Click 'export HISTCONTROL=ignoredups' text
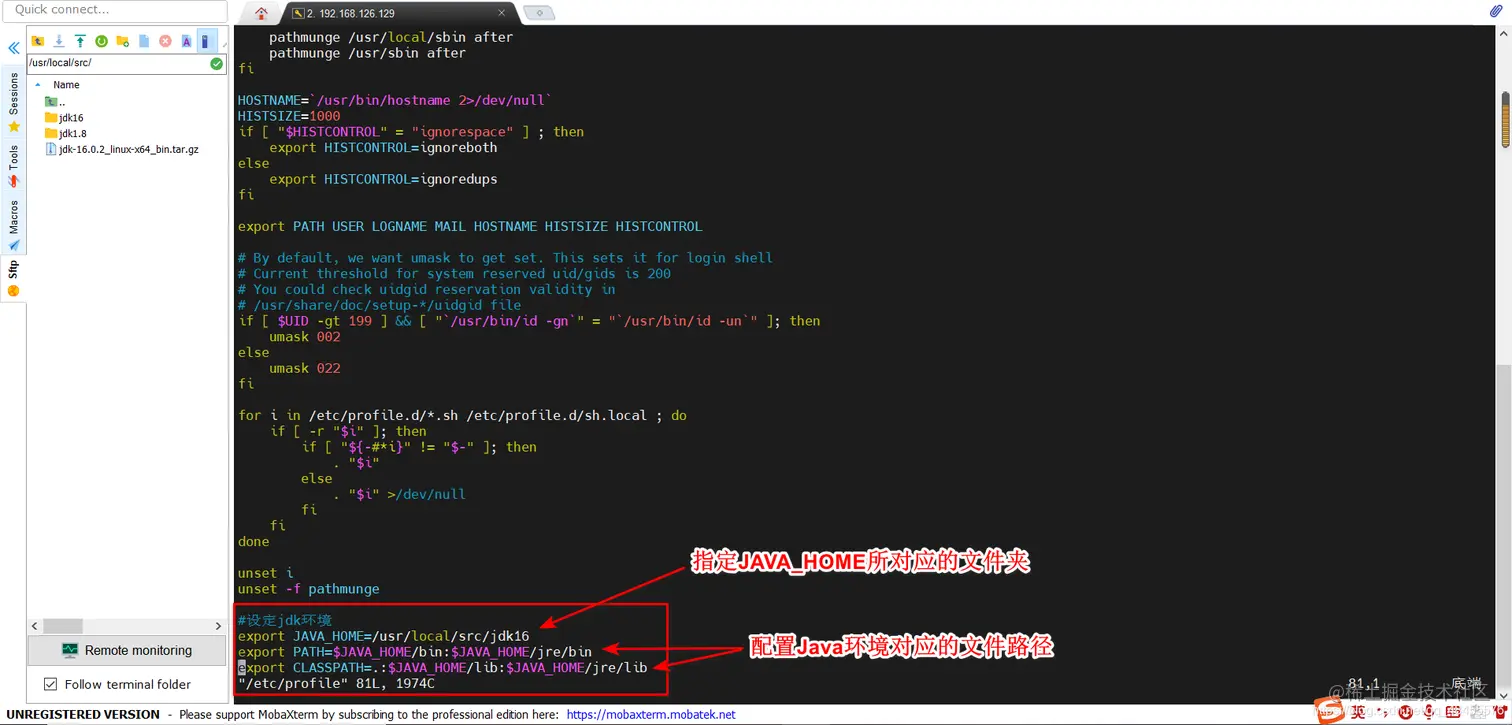 coord(383,179)
